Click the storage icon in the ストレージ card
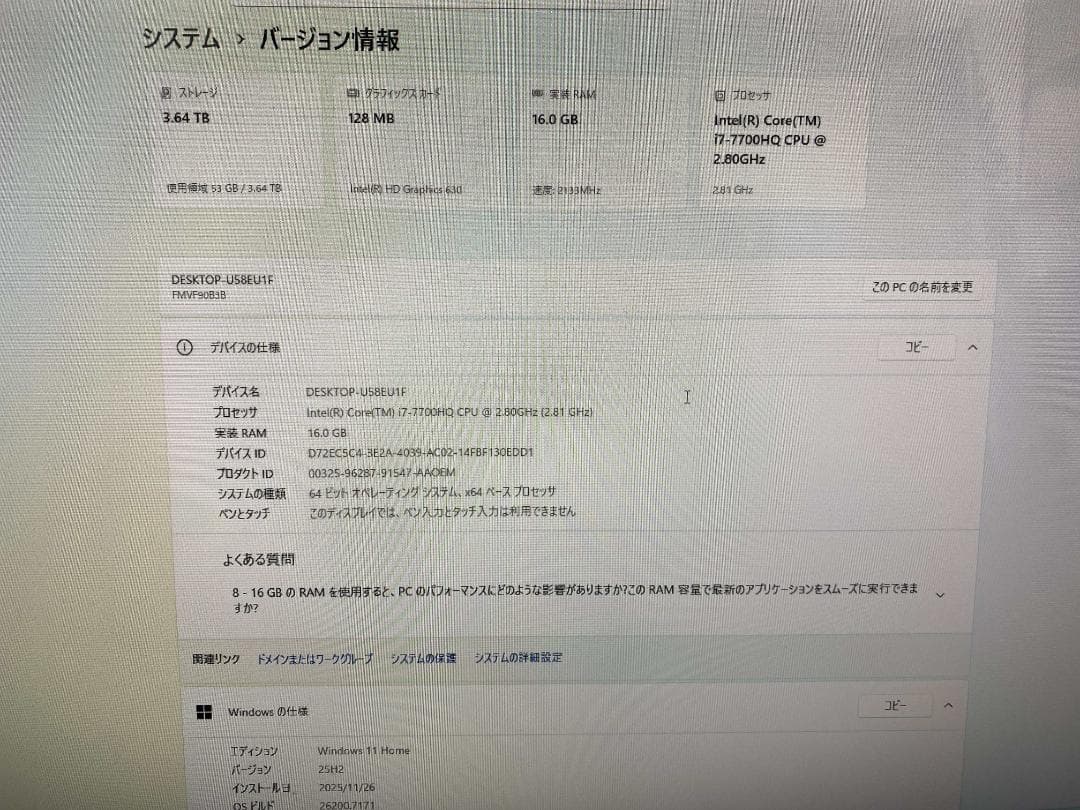This screenshot has height=810, width=1080. (x=167, y=92)
